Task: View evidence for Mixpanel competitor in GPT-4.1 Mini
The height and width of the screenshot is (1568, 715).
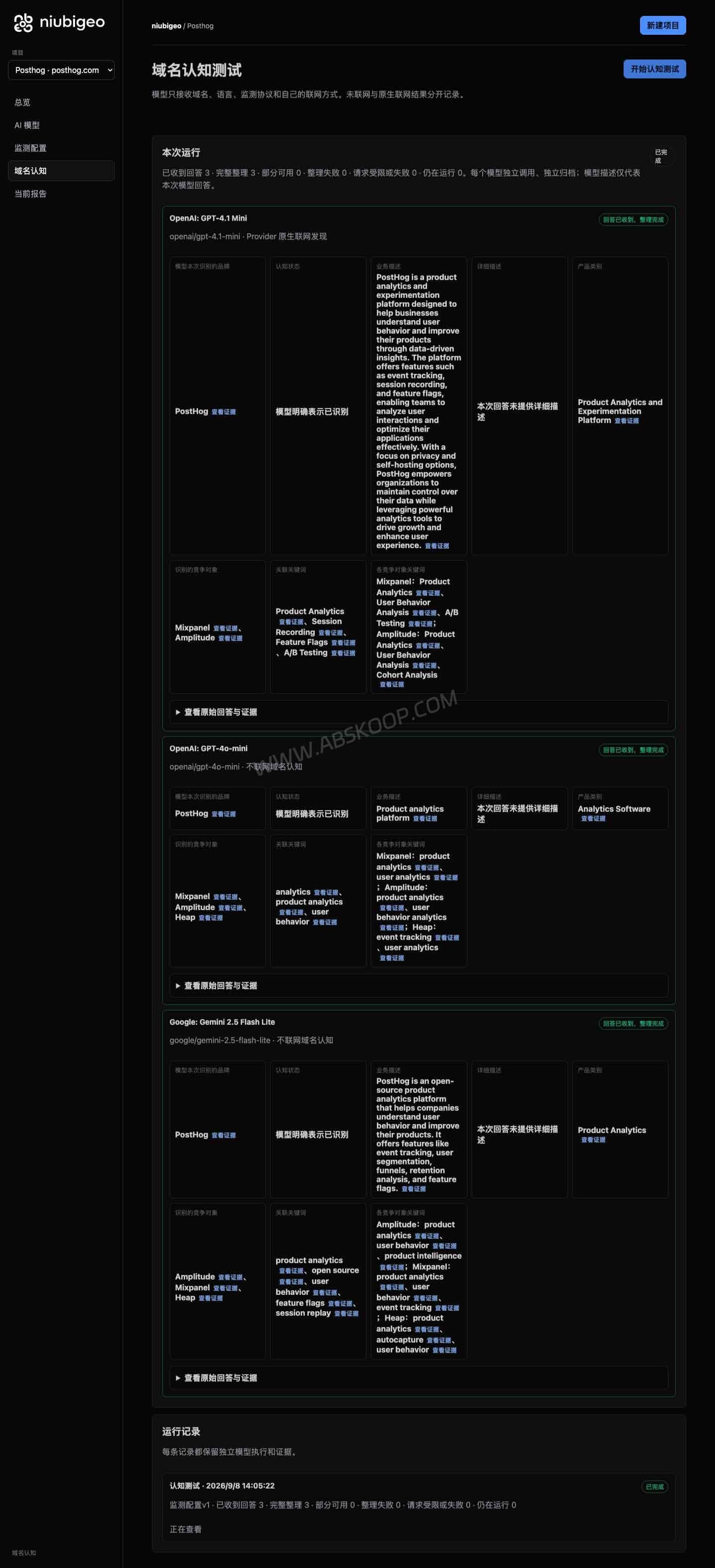Action: coord(225,628)
